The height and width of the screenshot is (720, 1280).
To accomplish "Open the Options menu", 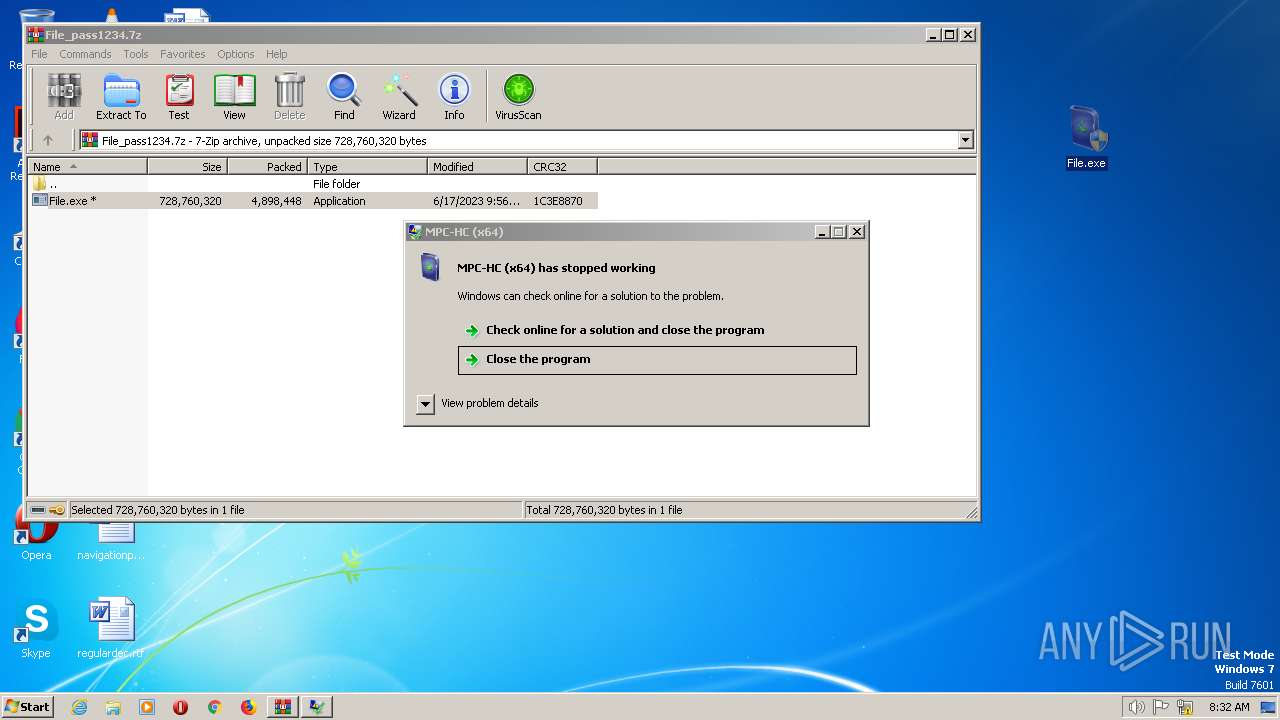I will pos(236,54).
